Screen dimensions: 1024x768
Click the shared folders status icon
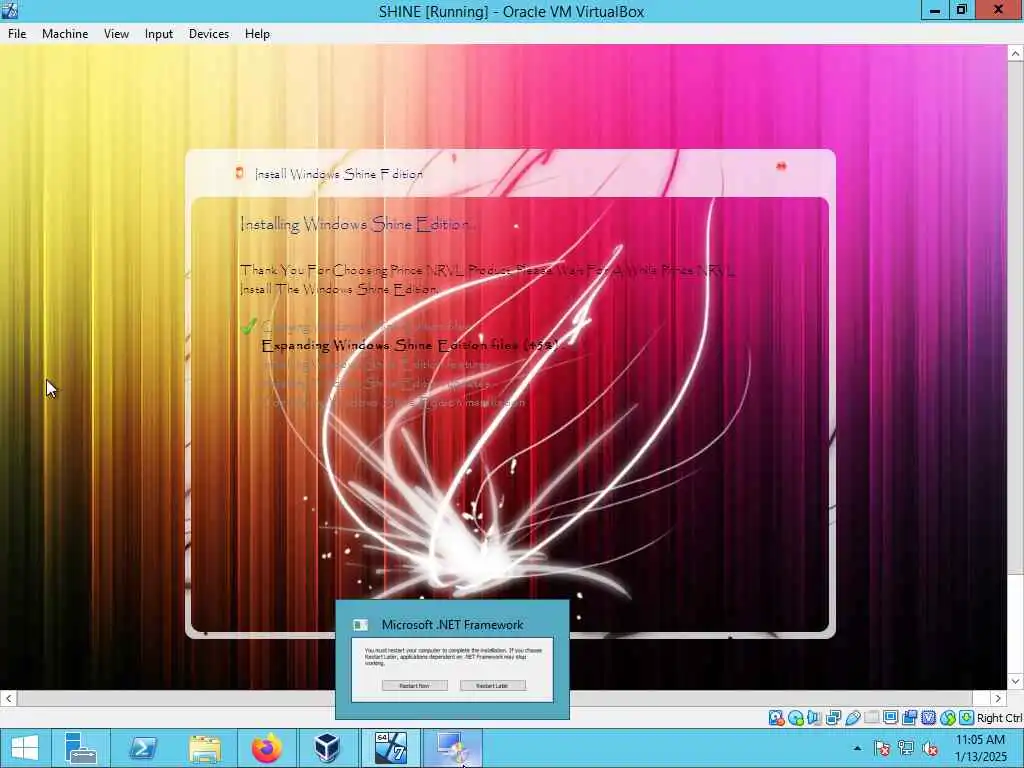pyautogui.click(x=871, y=718)
